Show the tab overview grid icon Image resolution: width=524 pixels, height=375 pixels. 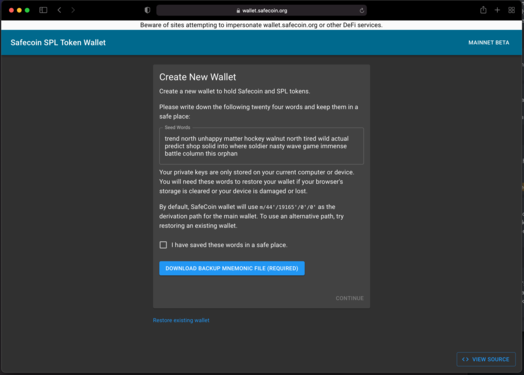pos(511,10)
